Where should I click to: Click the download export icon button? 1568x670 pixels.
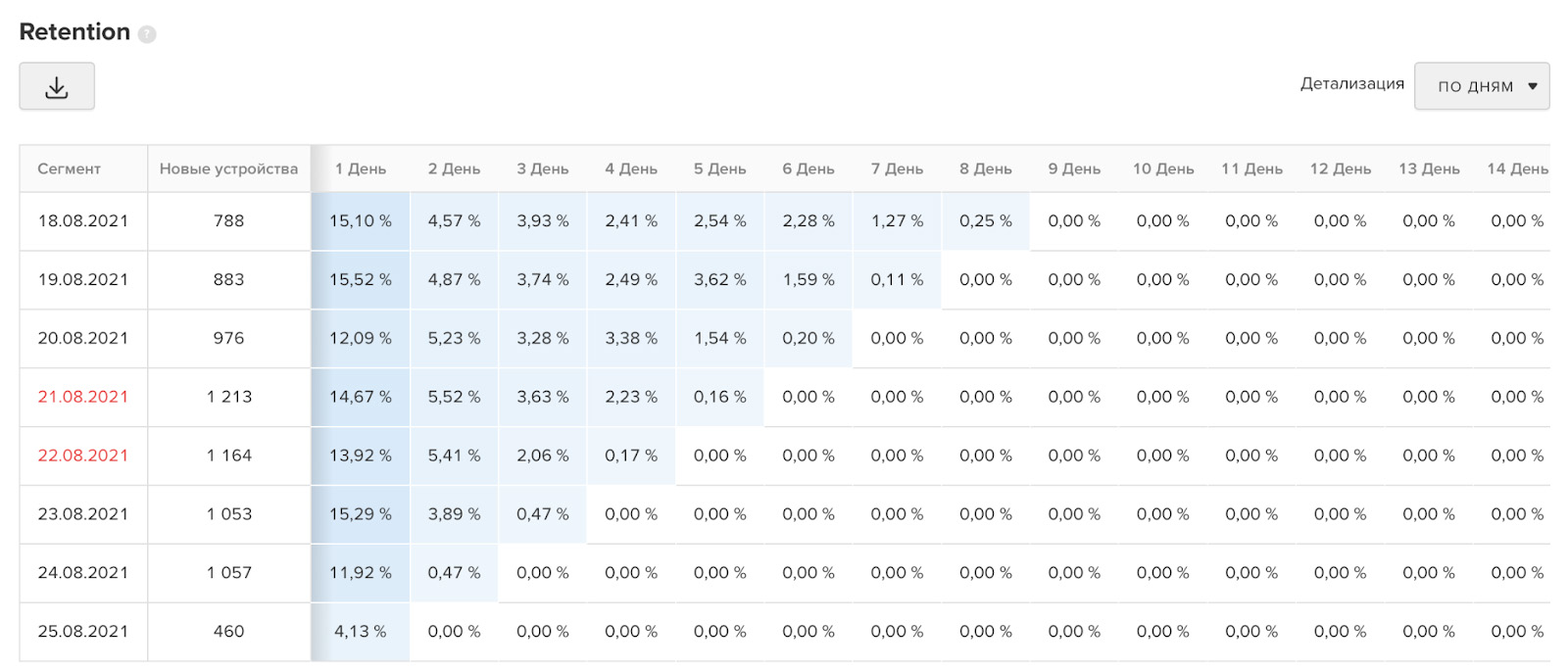coord(57,86)
